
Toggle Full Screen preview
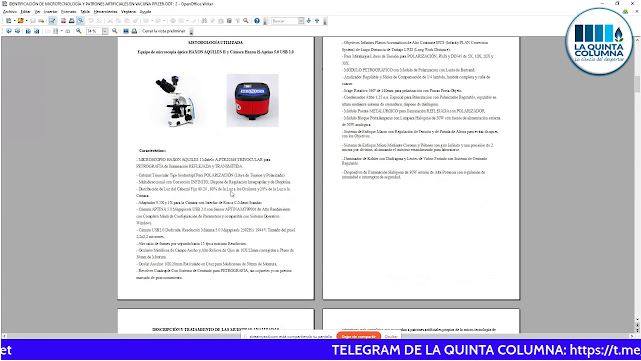click(x=126, y=31)
